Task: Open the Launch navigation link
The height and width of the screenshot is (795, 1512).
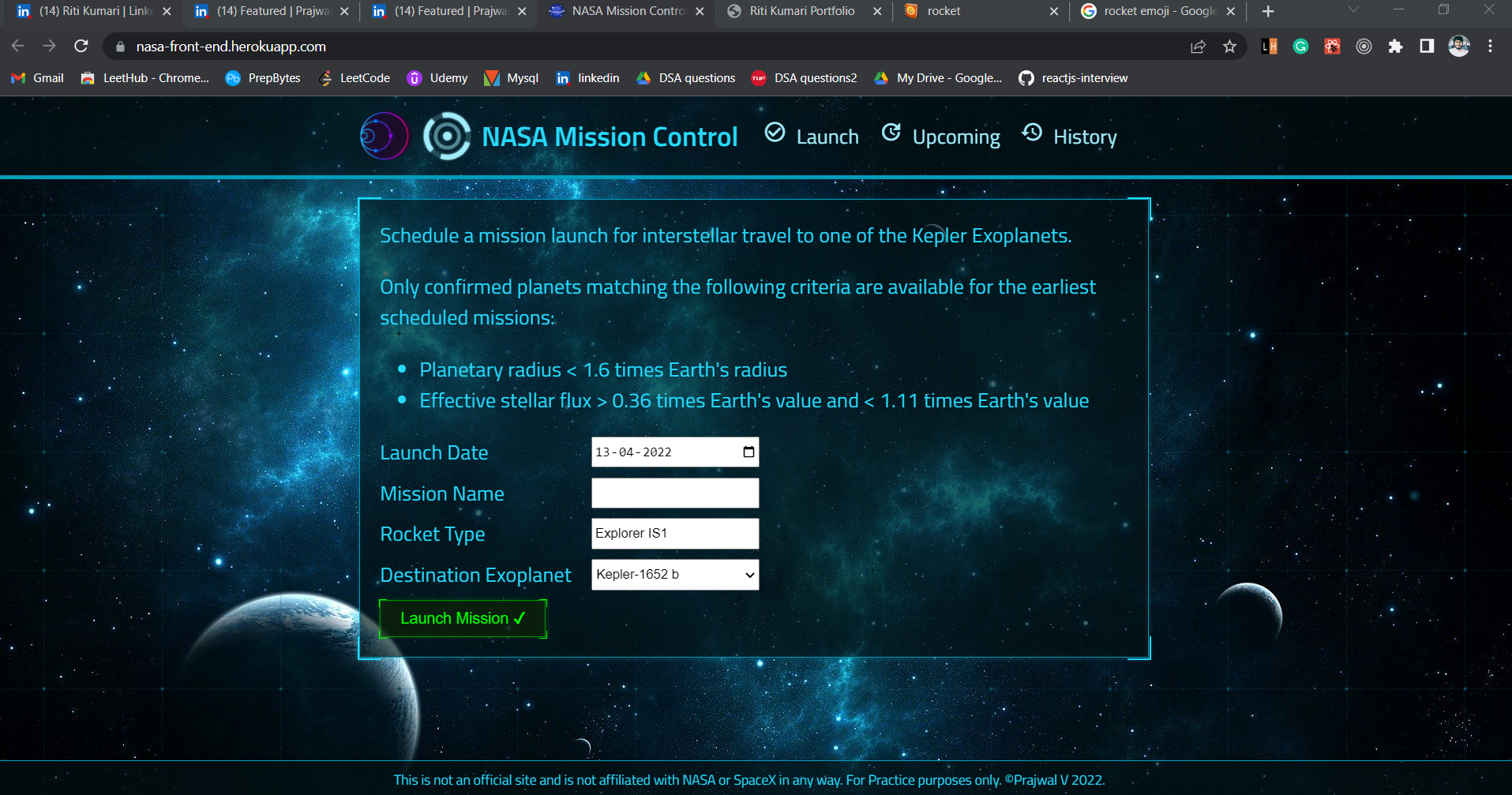Action: [x=827, y=137]
